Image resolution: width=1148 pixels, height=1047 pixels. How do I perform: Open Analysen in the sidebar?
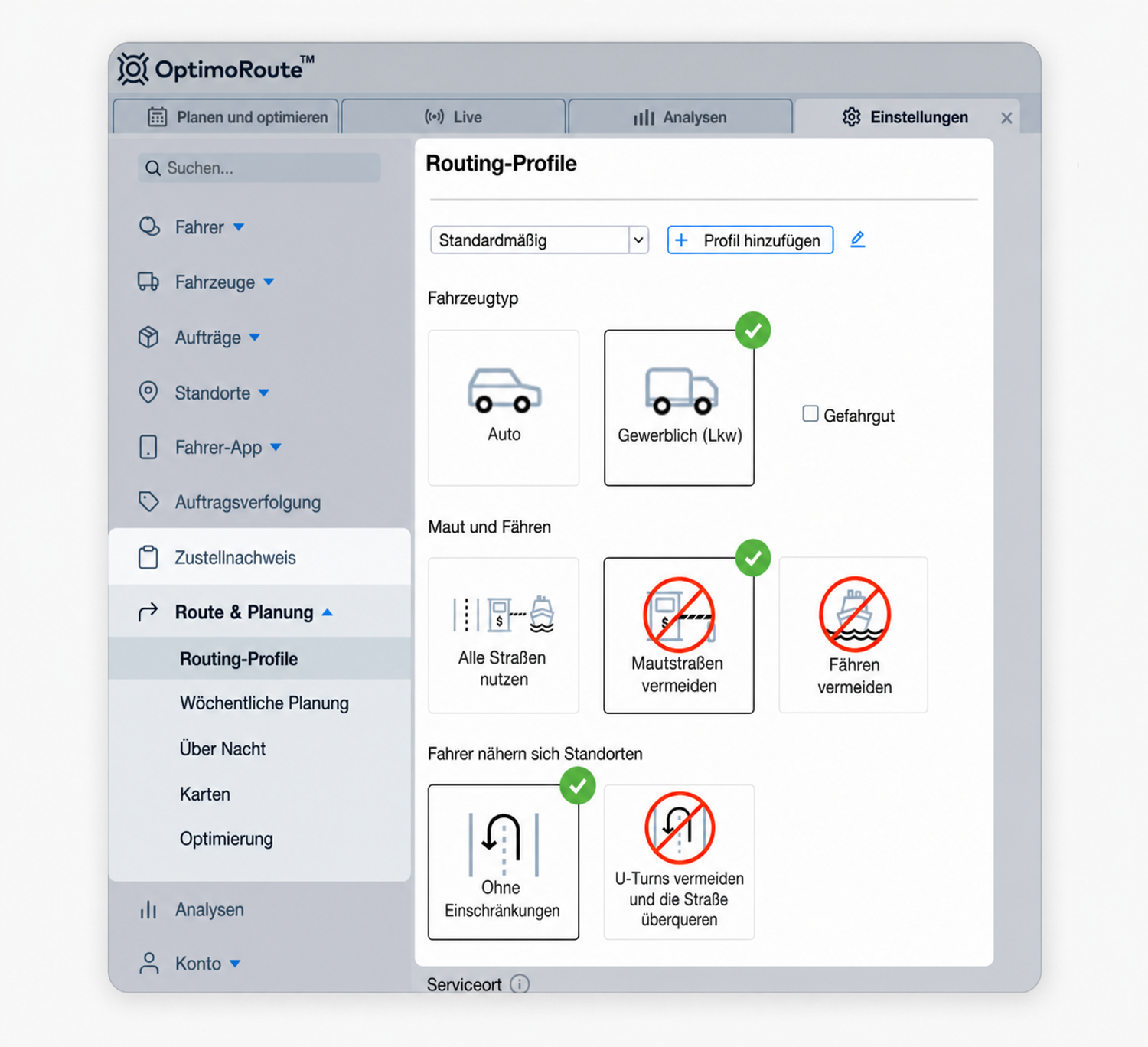(210, 909)
